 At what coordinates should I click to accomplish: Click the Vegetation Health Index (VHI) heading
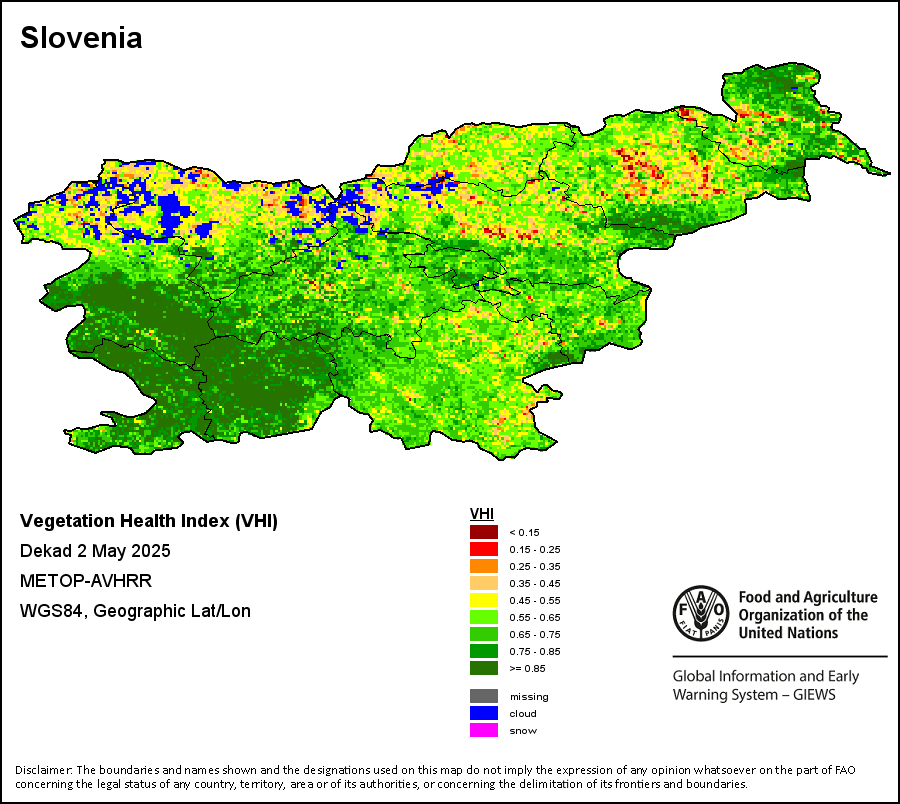(x=149, y=521)
